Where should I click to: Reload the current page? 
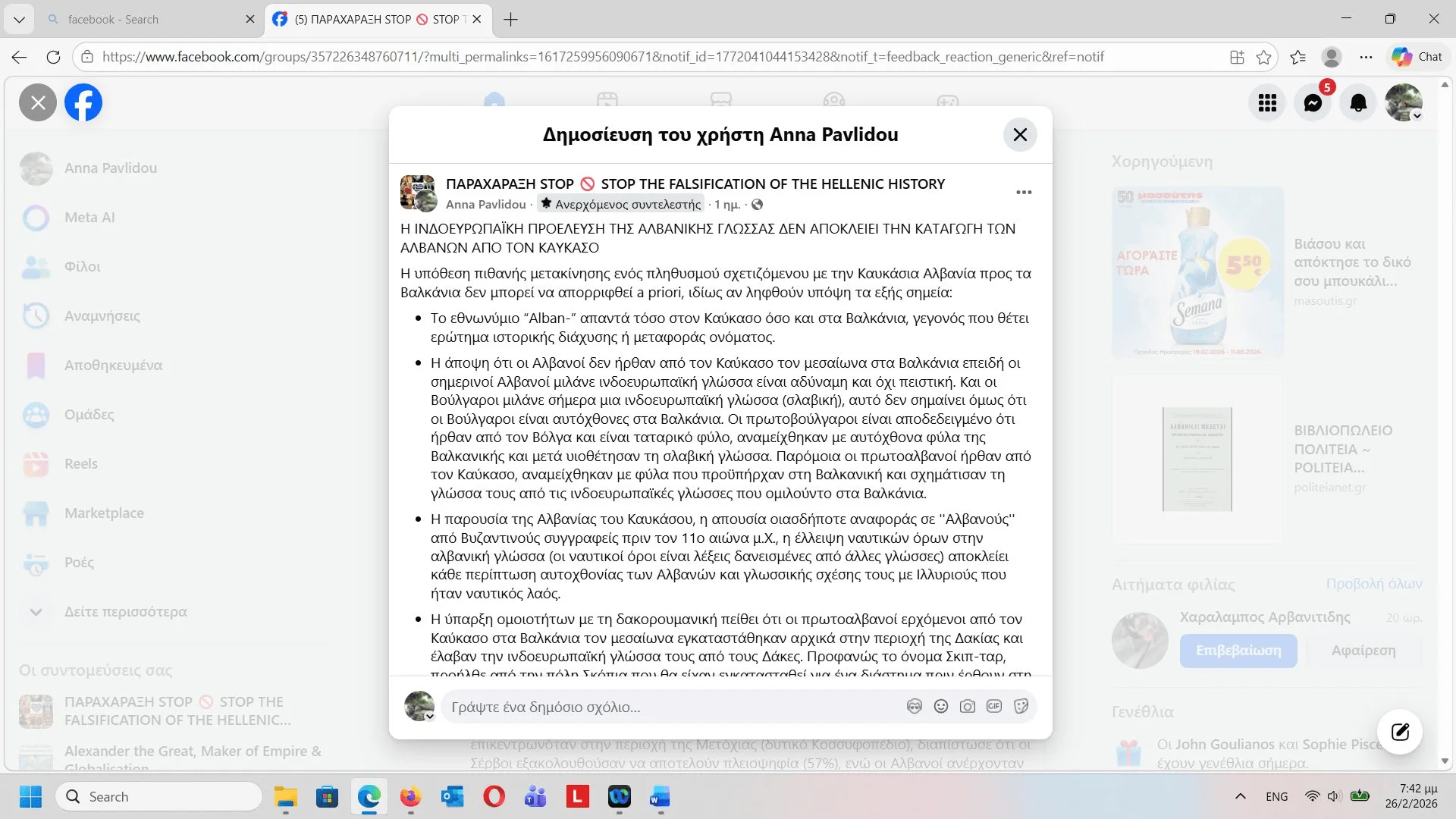tap(53, 57)
